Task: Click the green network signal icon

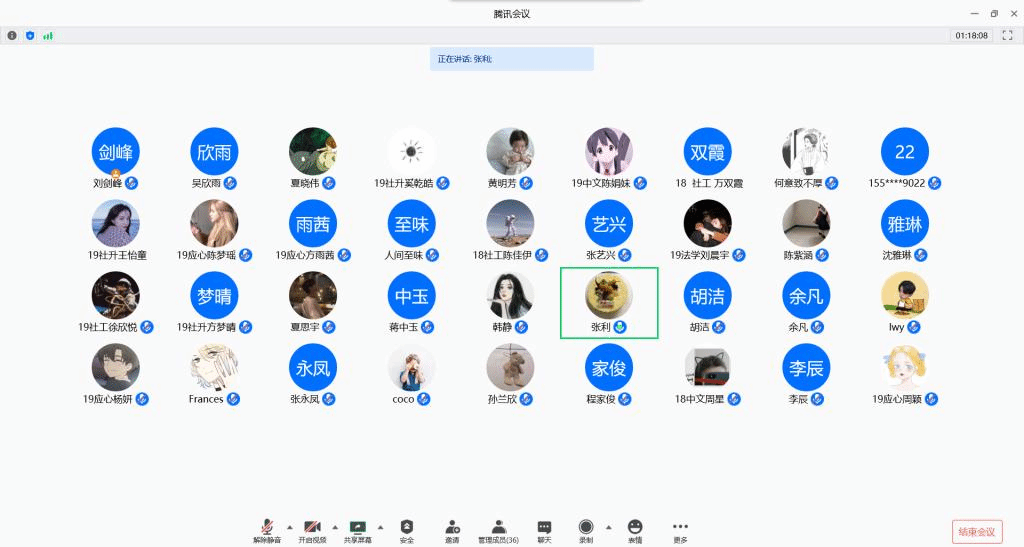Action: coord(48,35)
